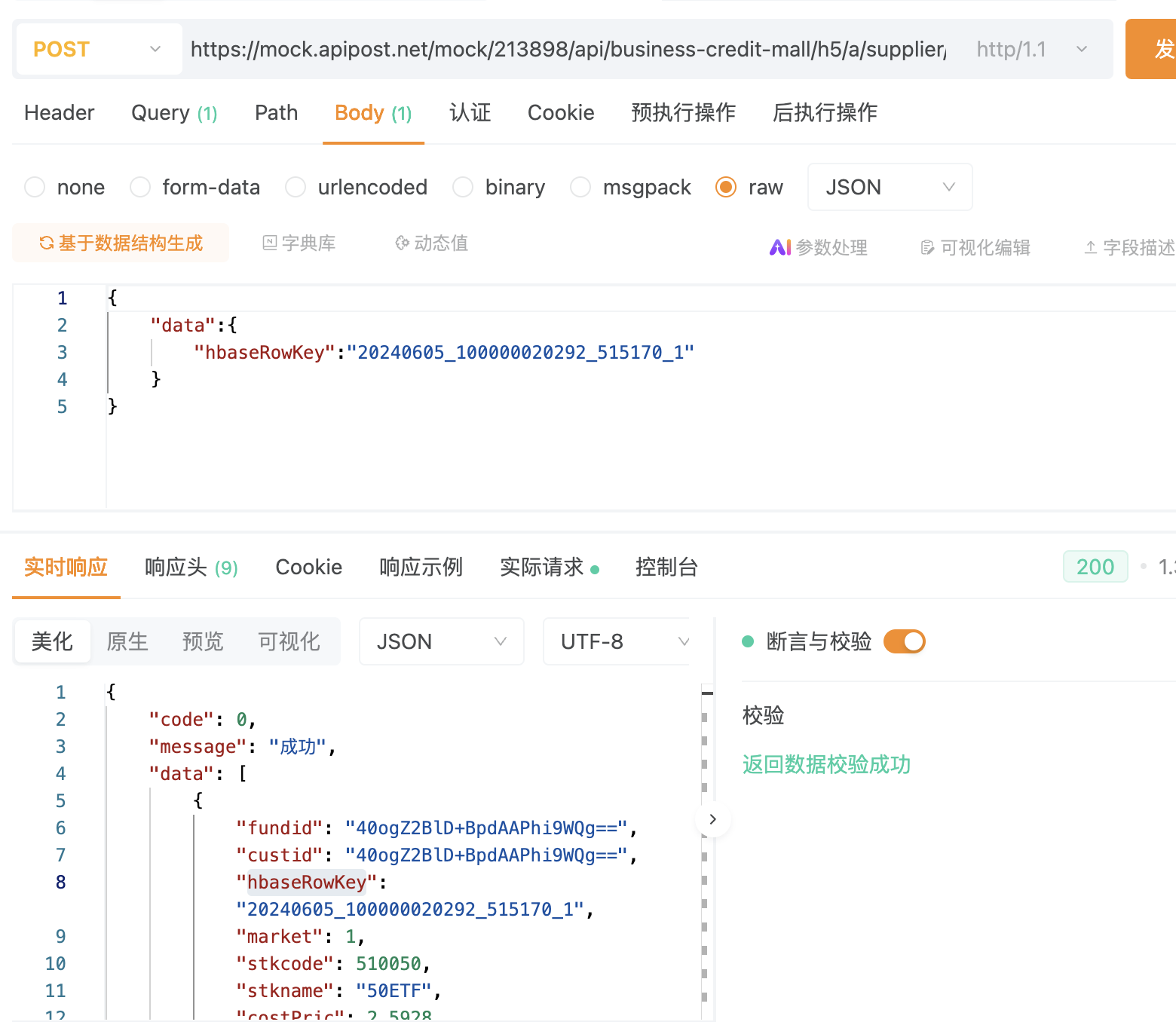Click the response scrollbar minimap
This screenshot has height=1028, width=1176.
[x=706, y=852]
